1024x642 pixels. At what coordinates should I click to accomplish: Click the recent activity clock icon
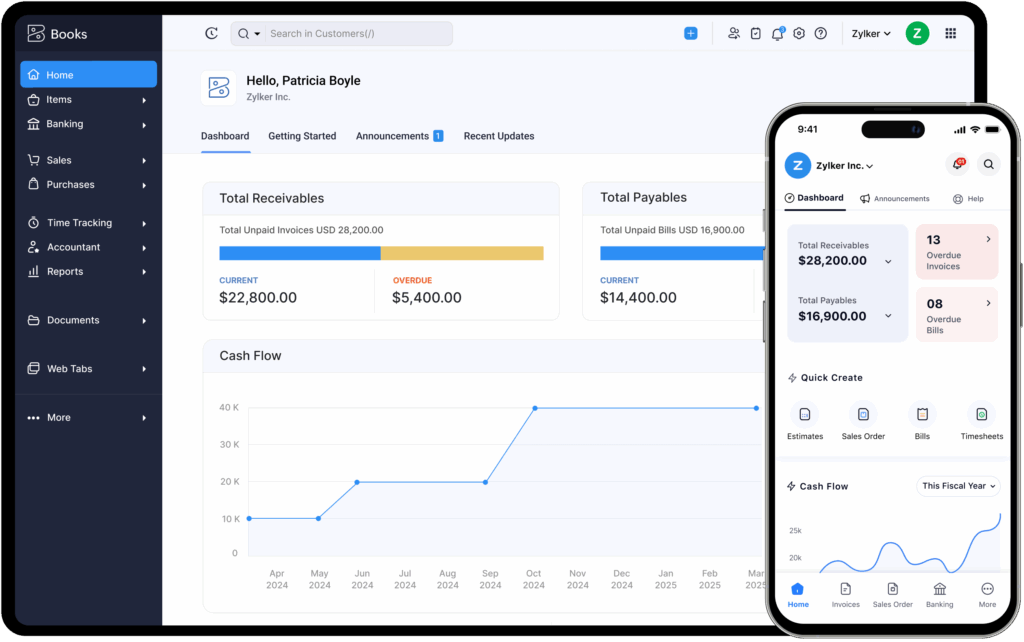coord(211,34)
